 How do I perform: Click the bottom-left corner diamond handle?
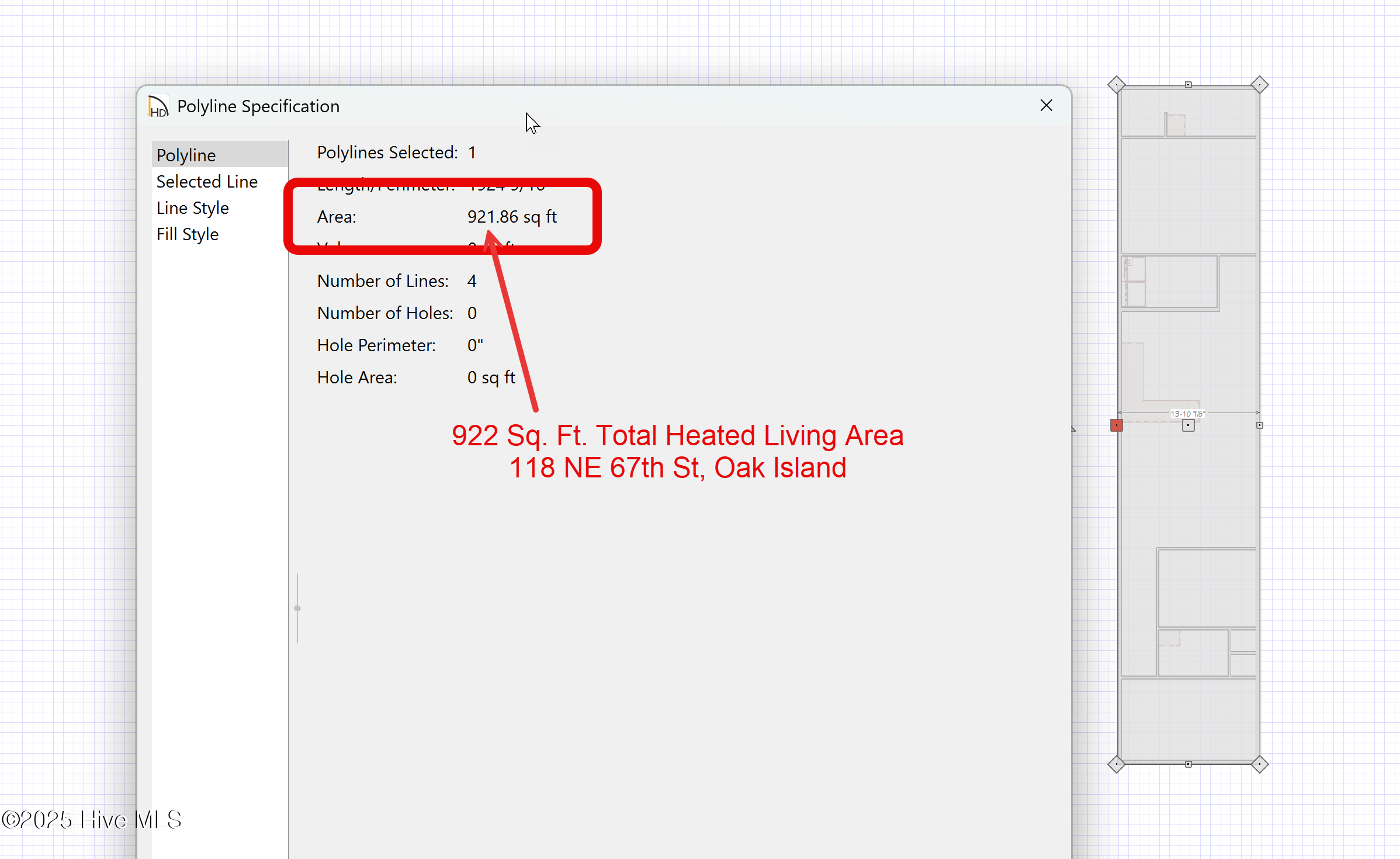click(x=1116, y=764)
